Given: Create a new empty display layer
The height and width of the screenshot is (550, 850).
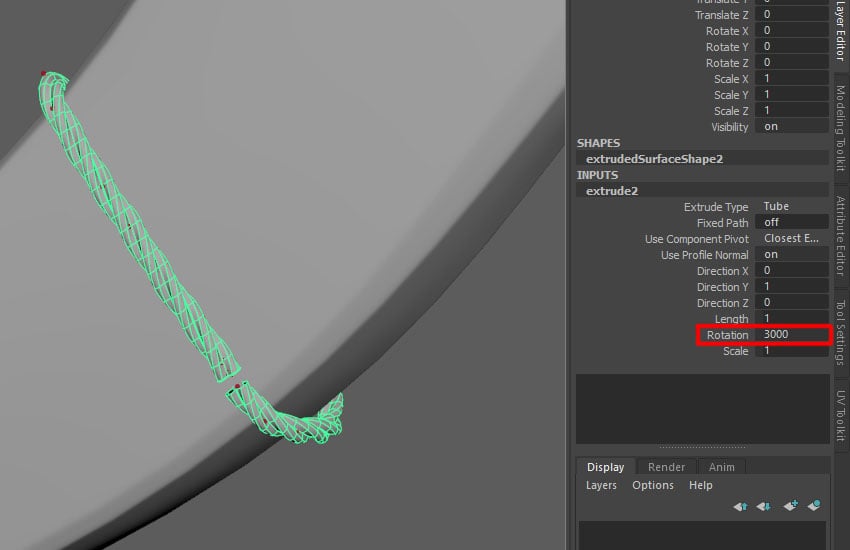Looking at the screenshot, I should coord(790,506).
